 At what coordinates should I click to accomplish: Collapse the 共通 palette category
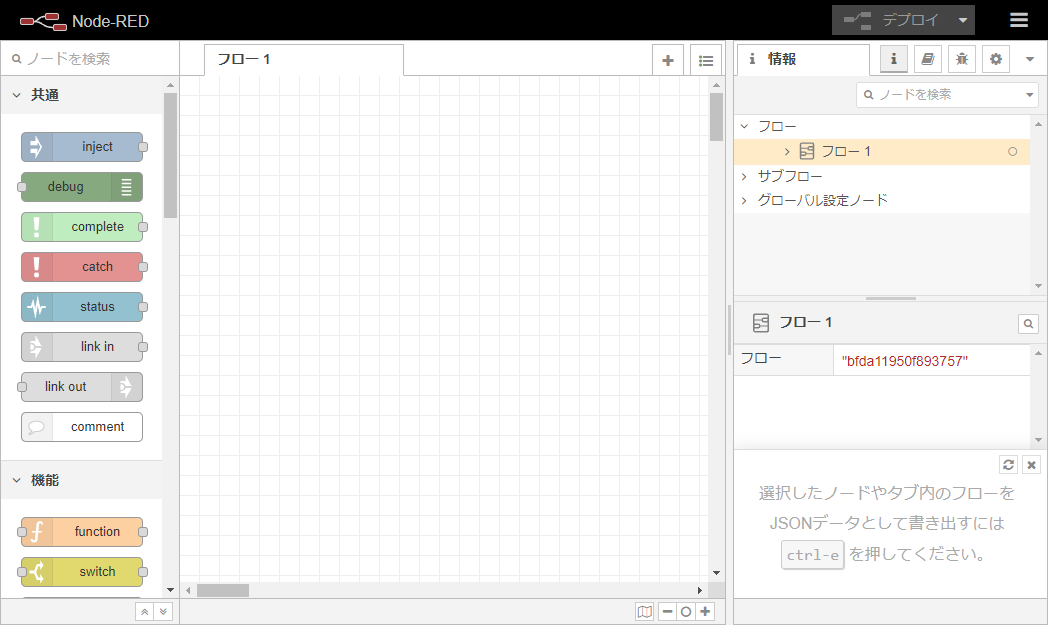(17, 95)
